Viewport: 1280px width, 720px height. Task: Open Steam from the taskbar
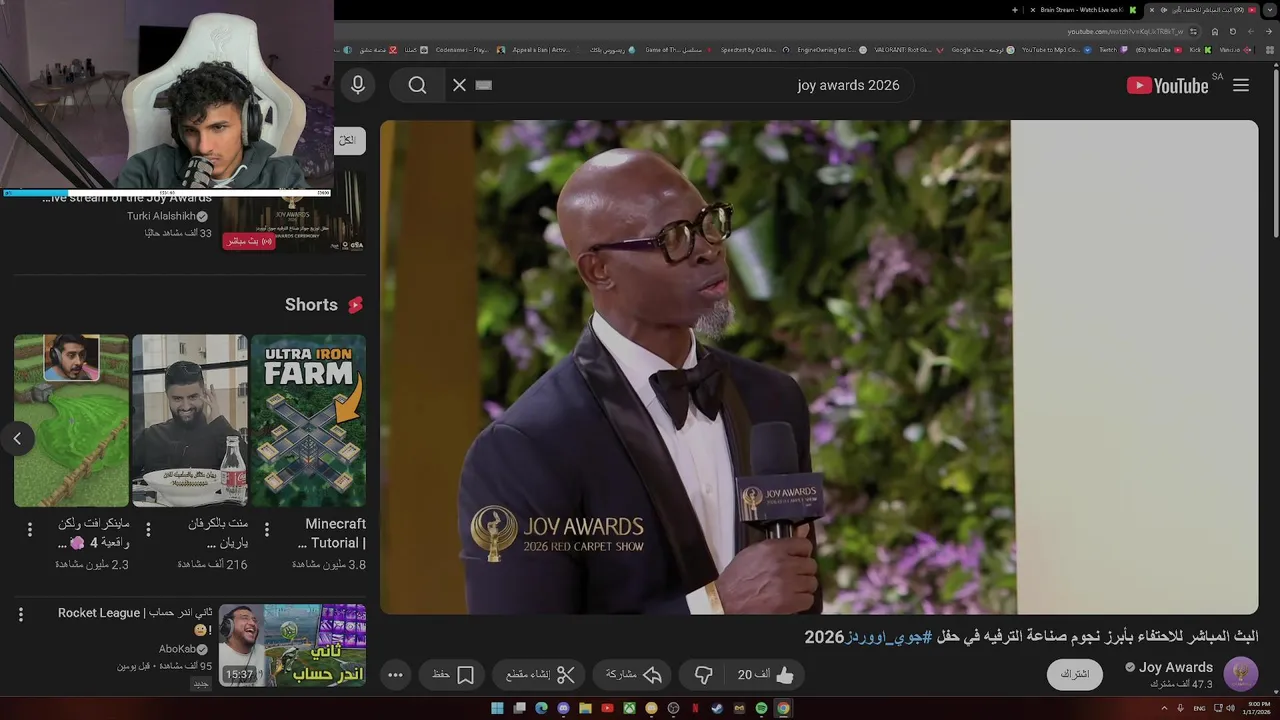pos(717,708)
